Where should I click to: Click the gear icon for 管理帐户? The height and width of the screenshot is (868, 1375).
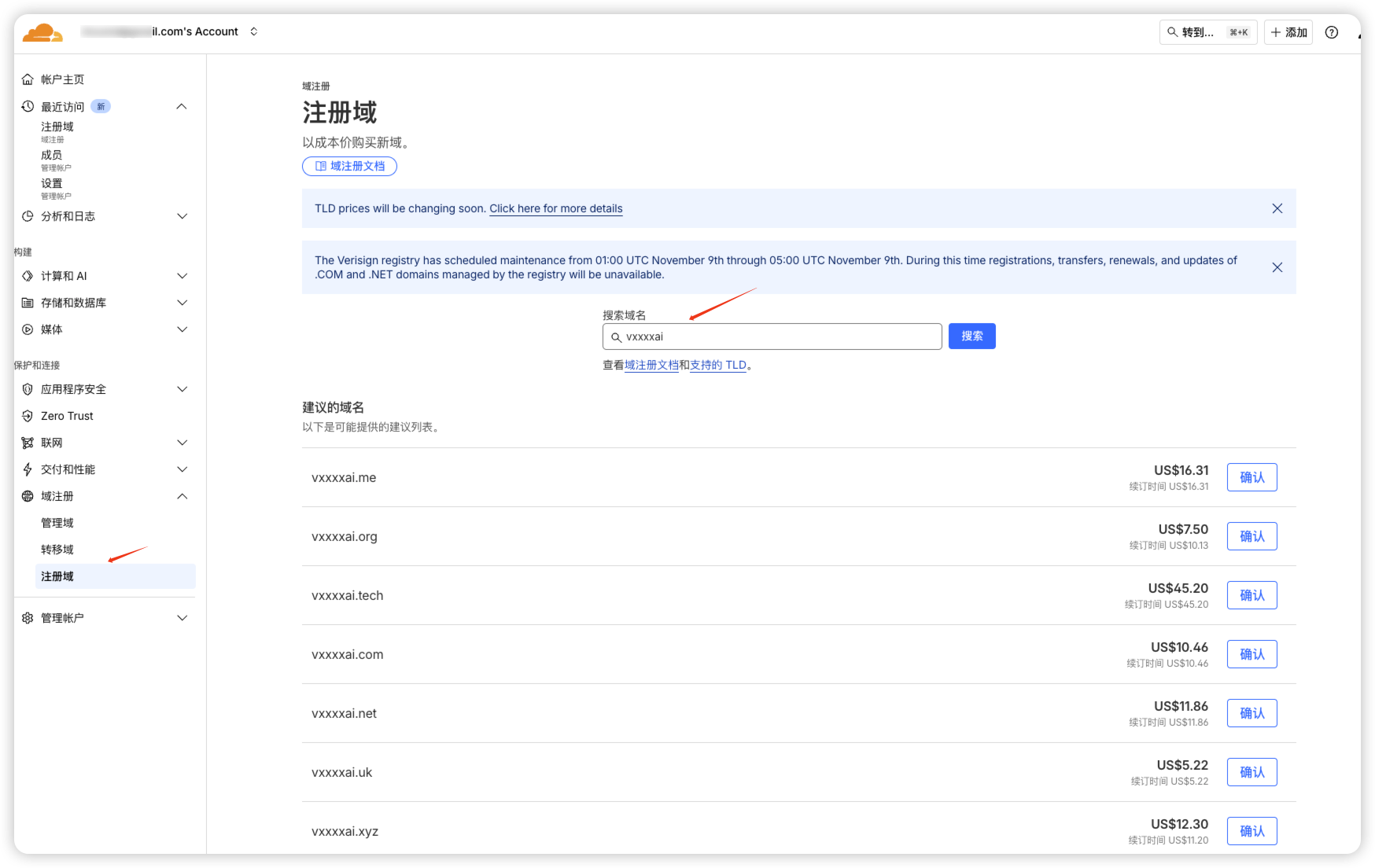28,618
